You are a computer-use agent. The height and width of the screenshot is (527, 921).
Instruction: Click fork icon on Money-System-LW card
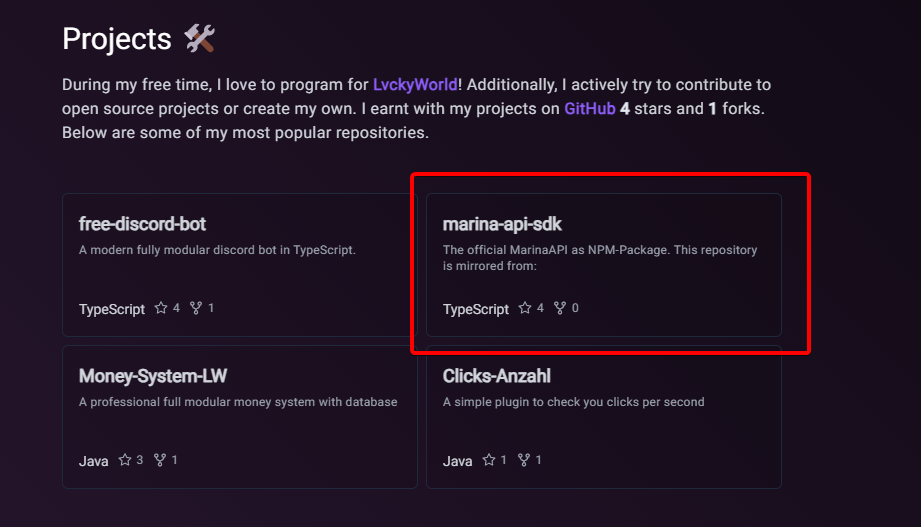(x=160, y=460)
